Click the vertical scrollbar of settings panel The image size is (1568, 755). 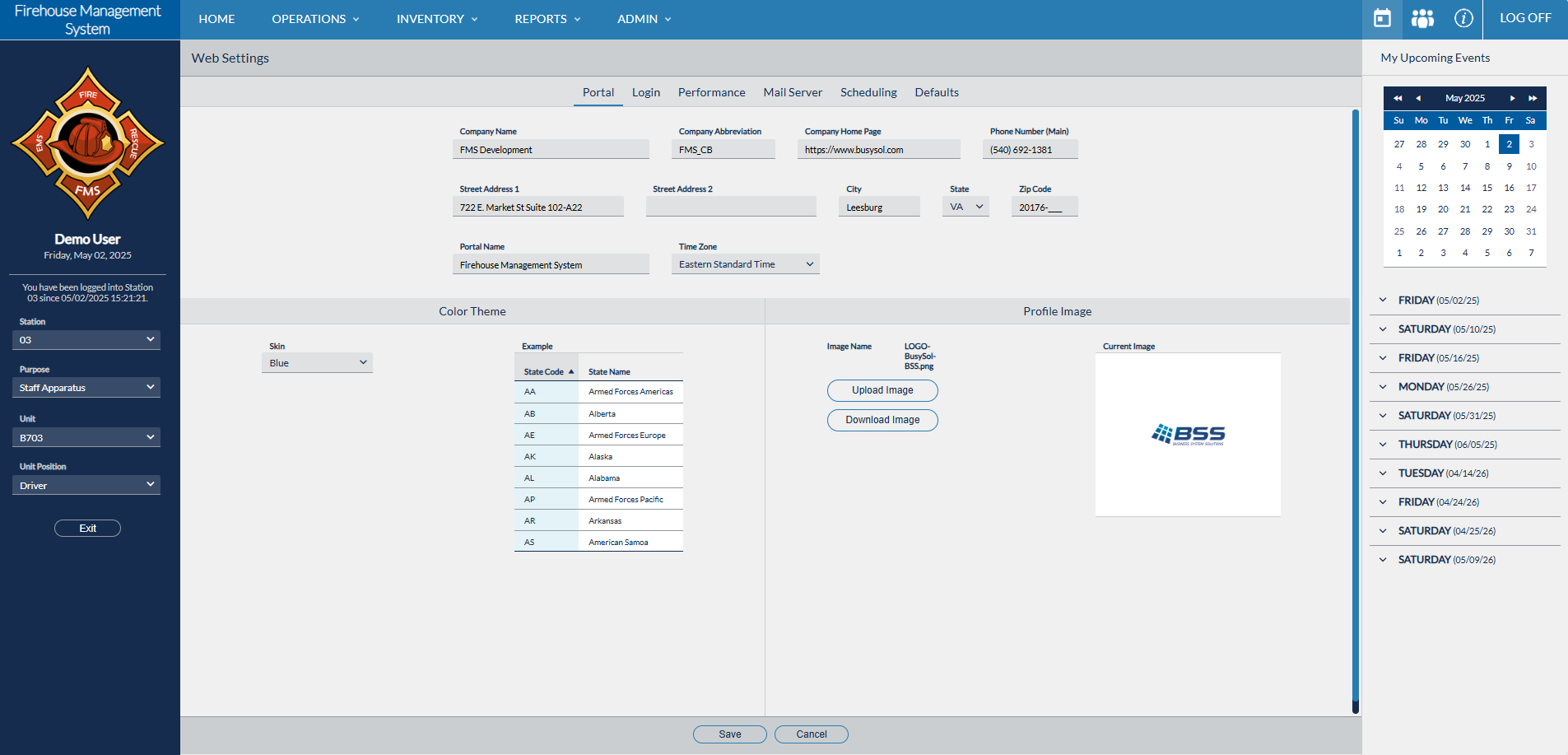point(1355,412)
